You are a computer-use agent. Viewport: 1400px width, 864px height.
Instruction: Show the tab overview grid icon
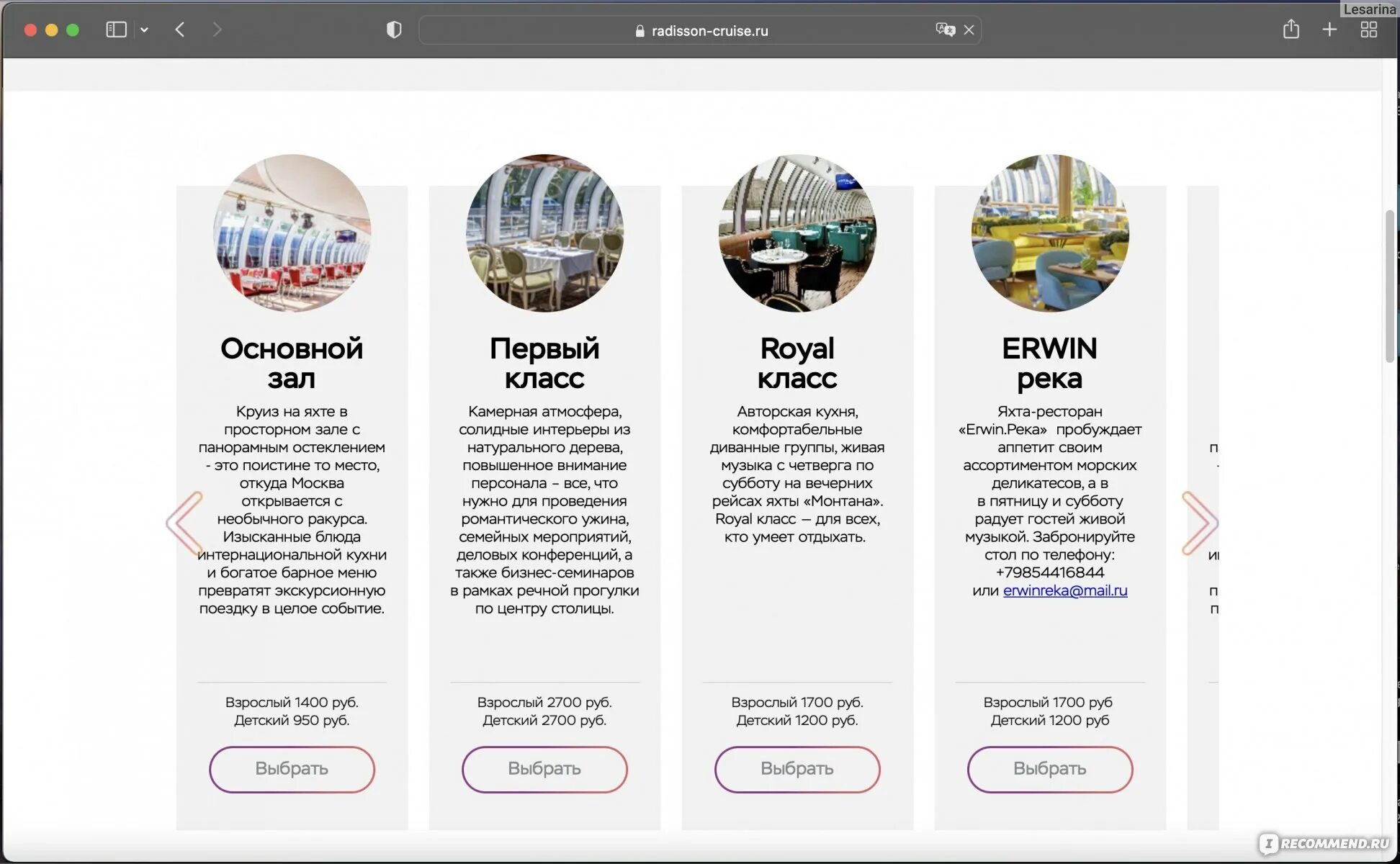click(x=1368, y=30)
